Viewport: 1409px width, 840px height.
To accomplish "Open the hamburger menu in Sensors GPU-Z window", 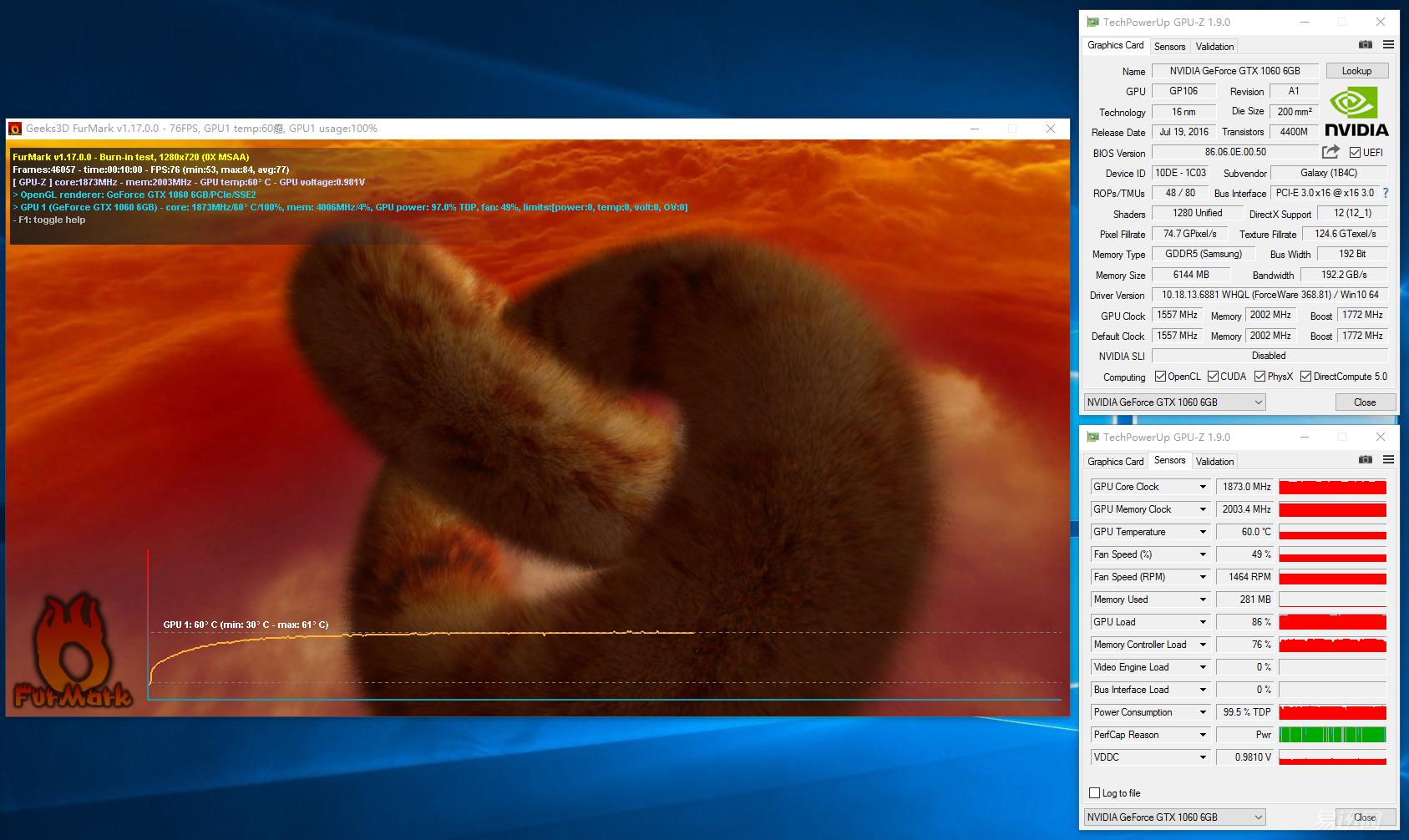I will tap(1388, 460).
